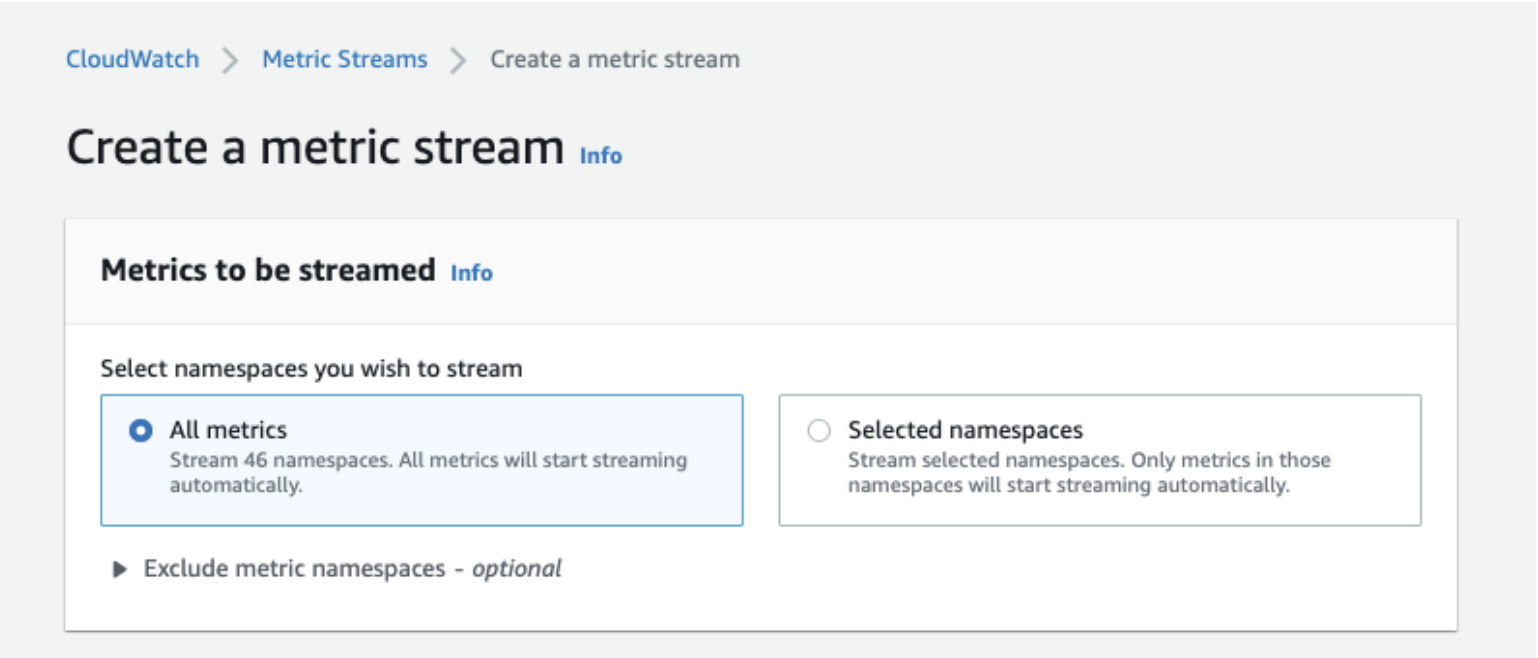Open Info link beside 'Metrics to be streamed'
Image resolution: width=1538 pixels, height=658 pixels.
[x=471, y=273]
